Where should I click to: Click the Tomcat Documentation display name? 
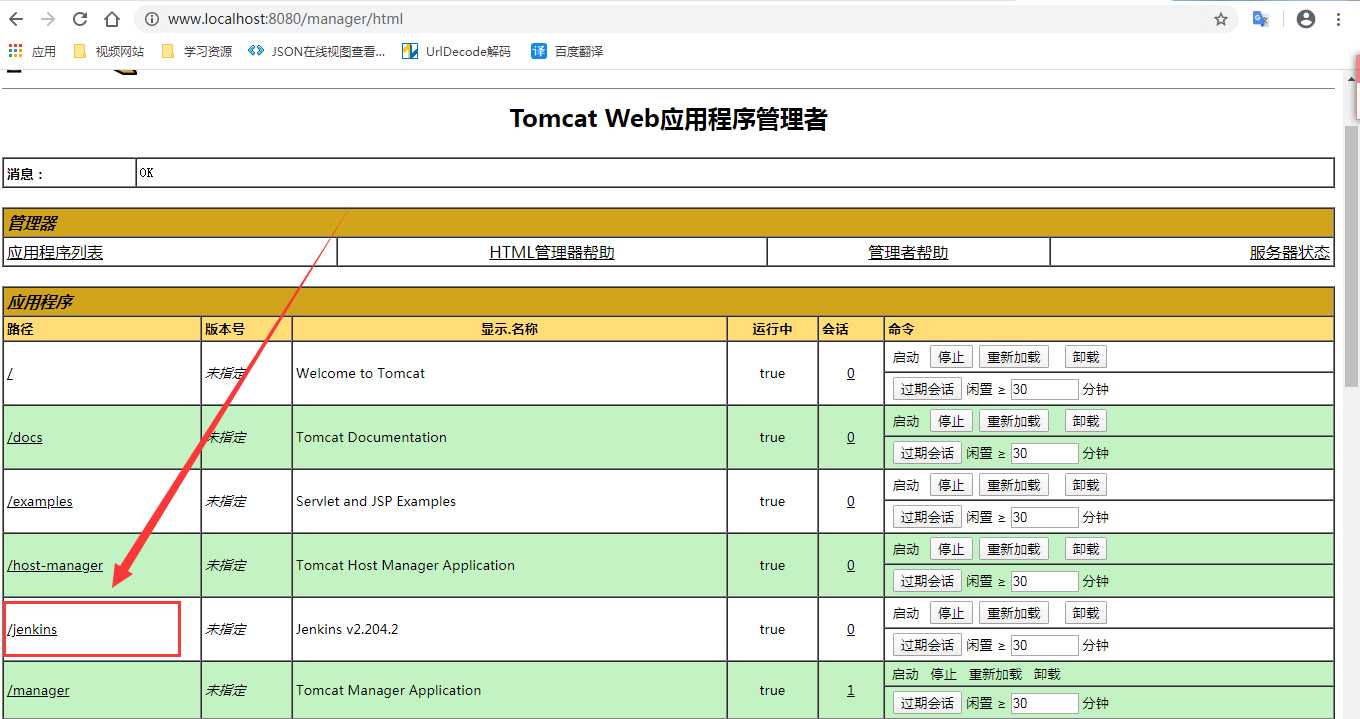click(x=371, y=437)
